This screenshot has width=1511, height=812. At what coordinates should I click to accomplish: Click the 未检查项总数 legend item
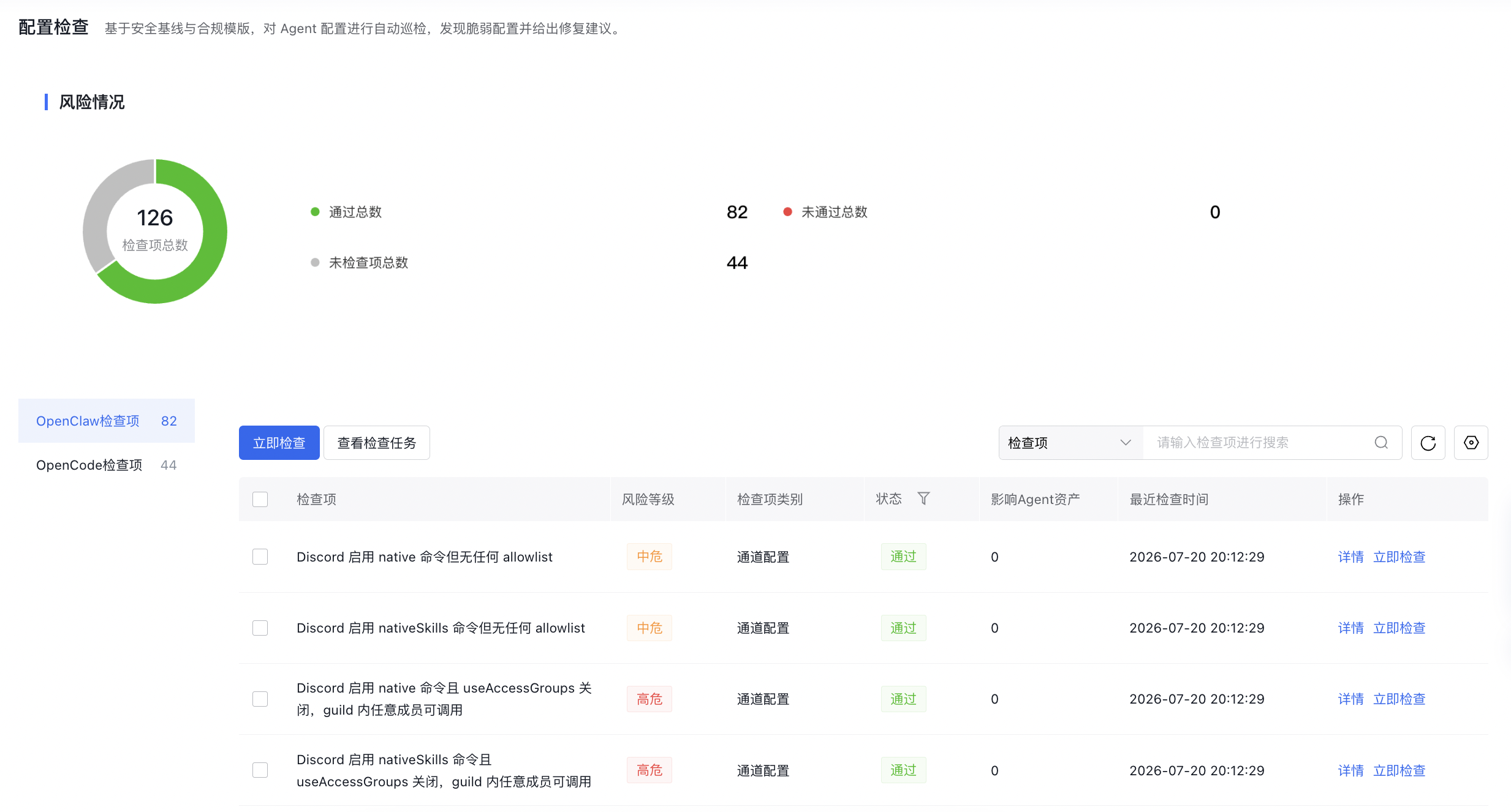pos(360,263)
